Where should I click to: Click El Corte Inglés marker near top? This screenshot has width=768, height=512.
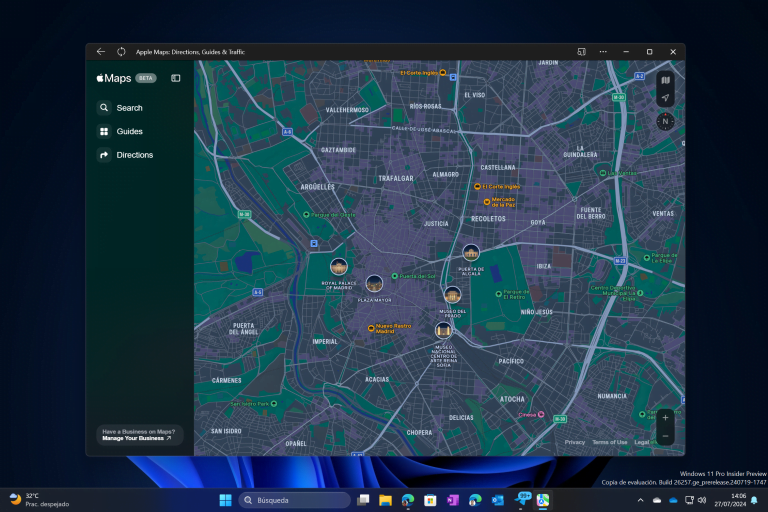(x=443, y=73)
